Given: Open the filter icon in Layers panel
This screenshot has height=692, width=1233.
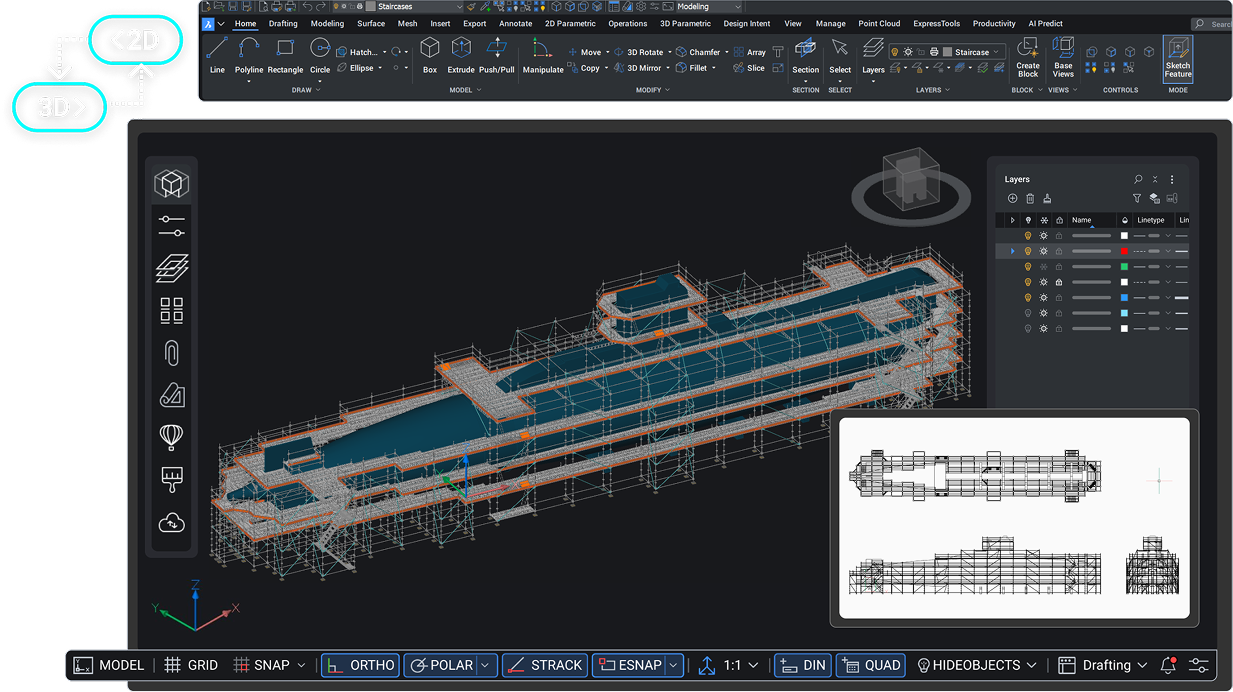Looking at the screenshot, I should tap(1137, 198).
